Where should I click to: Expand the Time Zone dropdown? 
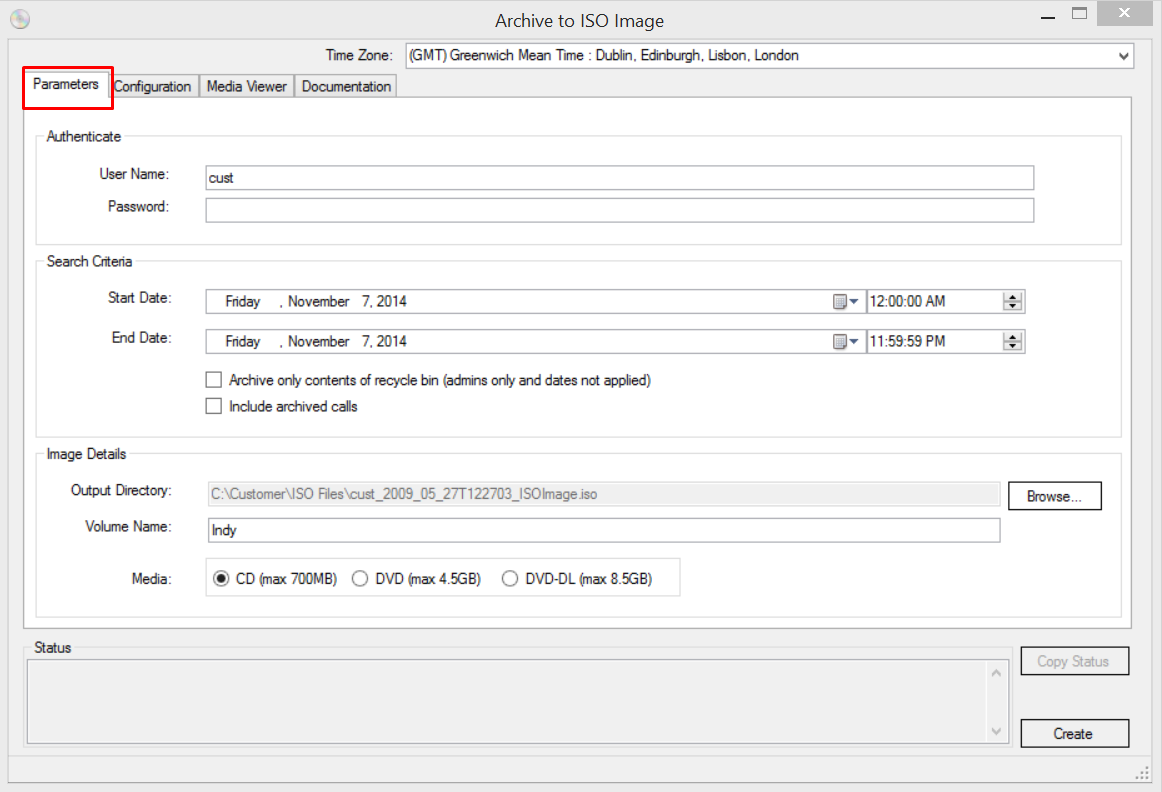[x=1123, y=57]
